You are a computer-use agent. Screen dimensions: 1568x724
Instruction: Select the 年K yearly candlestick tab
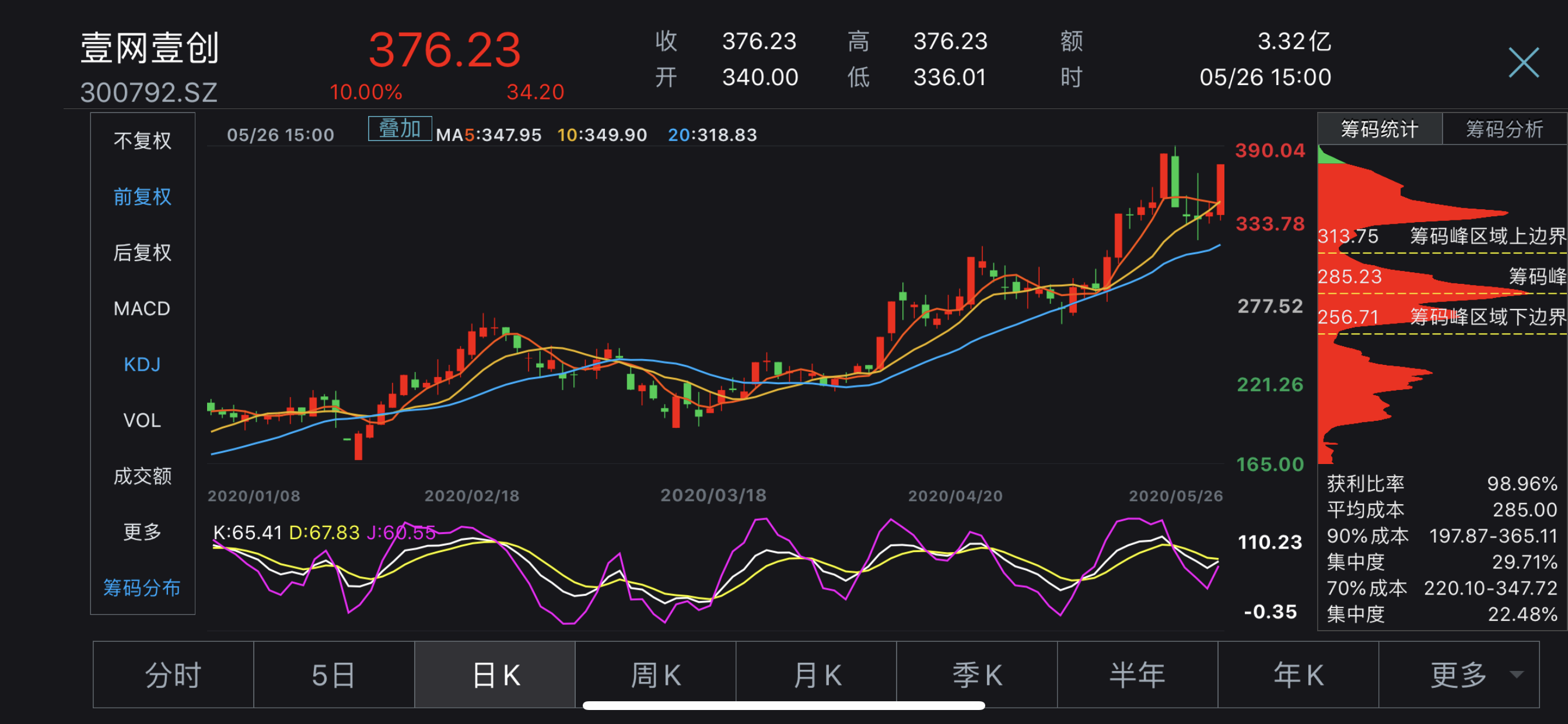pos(1298,674)
